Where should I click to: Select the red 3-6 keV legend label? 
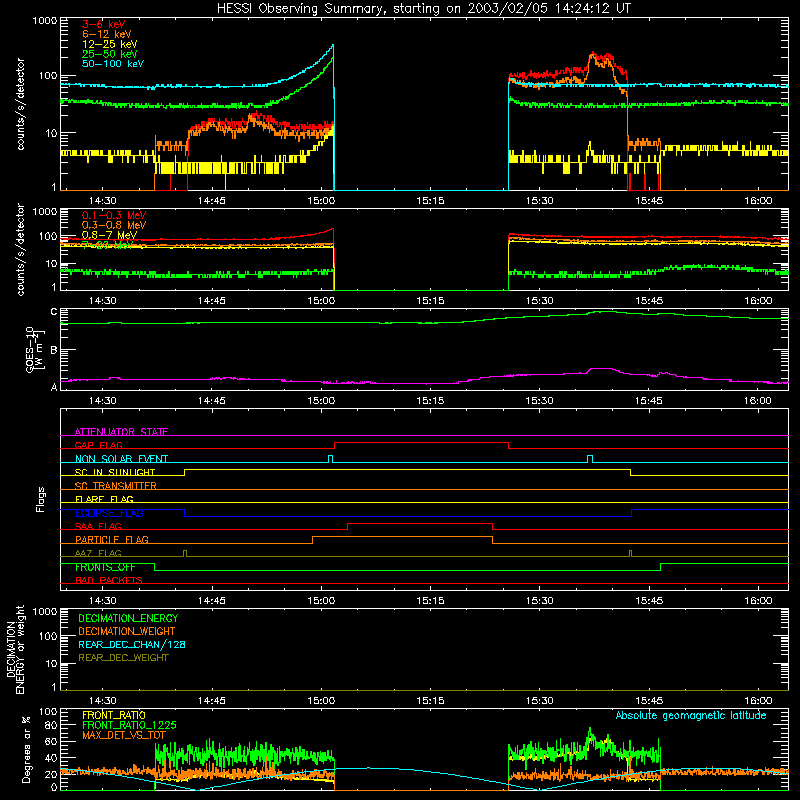(104, 24)
